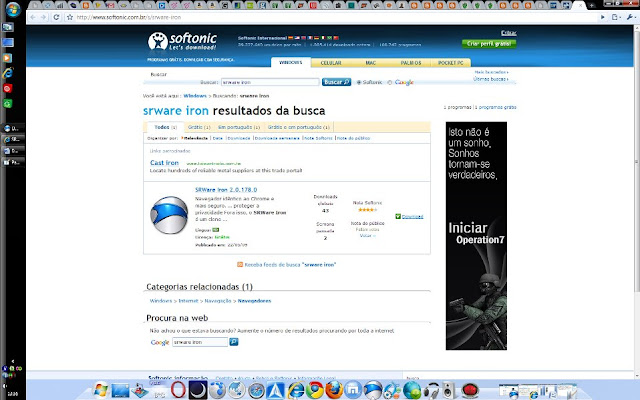
Task: Open the Windows flag icon in dock
Action: coord(100,390)
